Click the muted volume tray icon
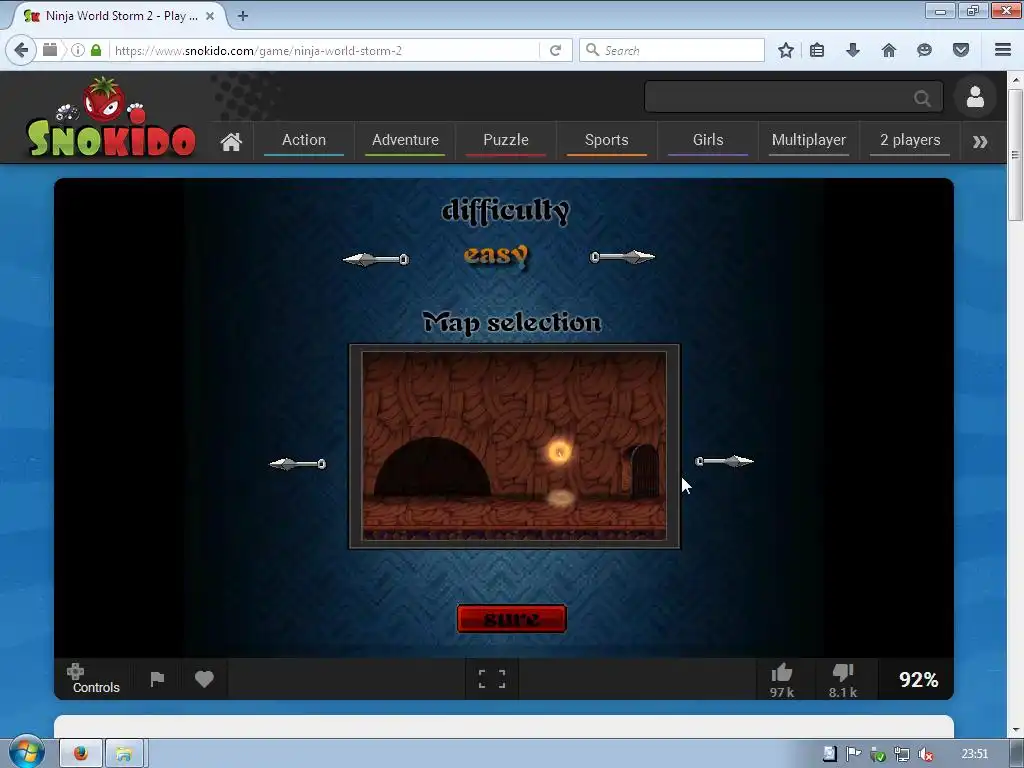The image size is (1024, 768). click(925, 754)
